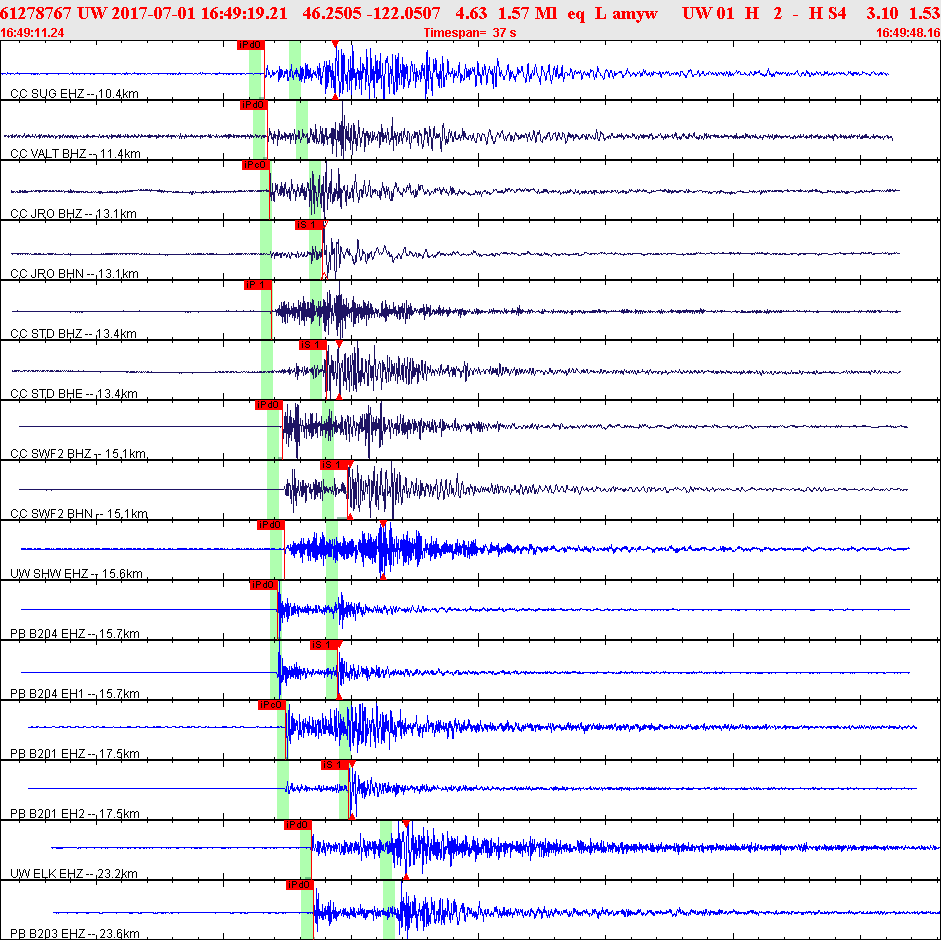Click red triangle marker atop SHW trace
The width and height of the screenshot is (941, 940).
[383, 524]
